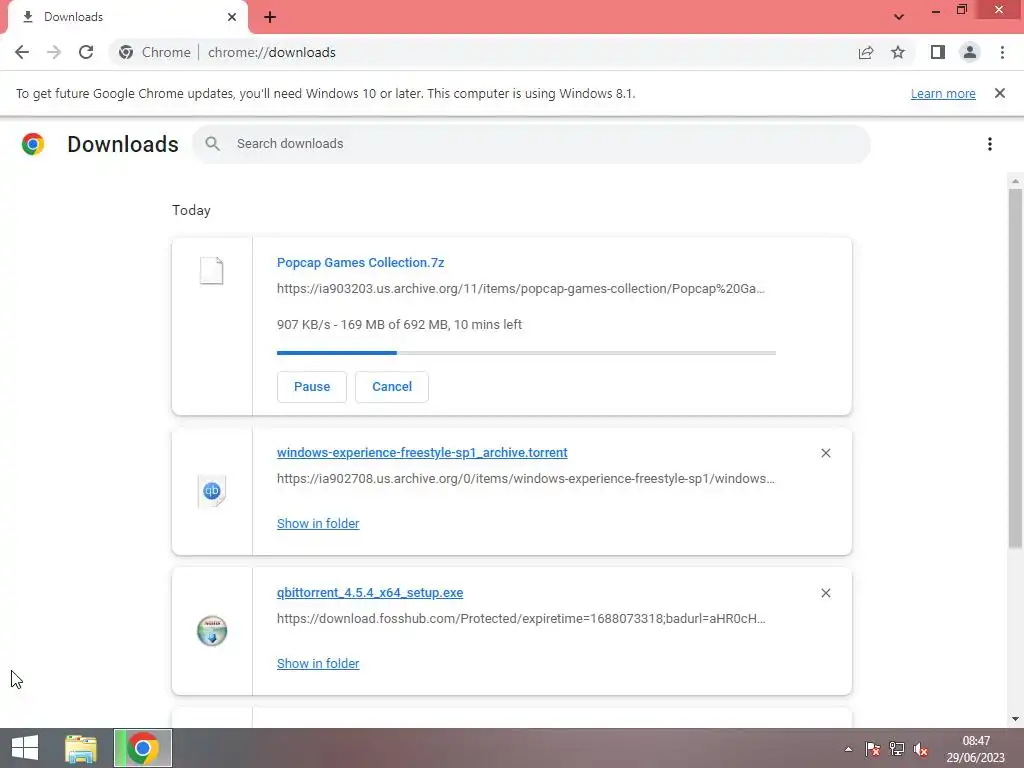Show hidden tray icons arrow
This screenshot has height=768, width=1024.
pyautogui.click(x=848, y=749)
